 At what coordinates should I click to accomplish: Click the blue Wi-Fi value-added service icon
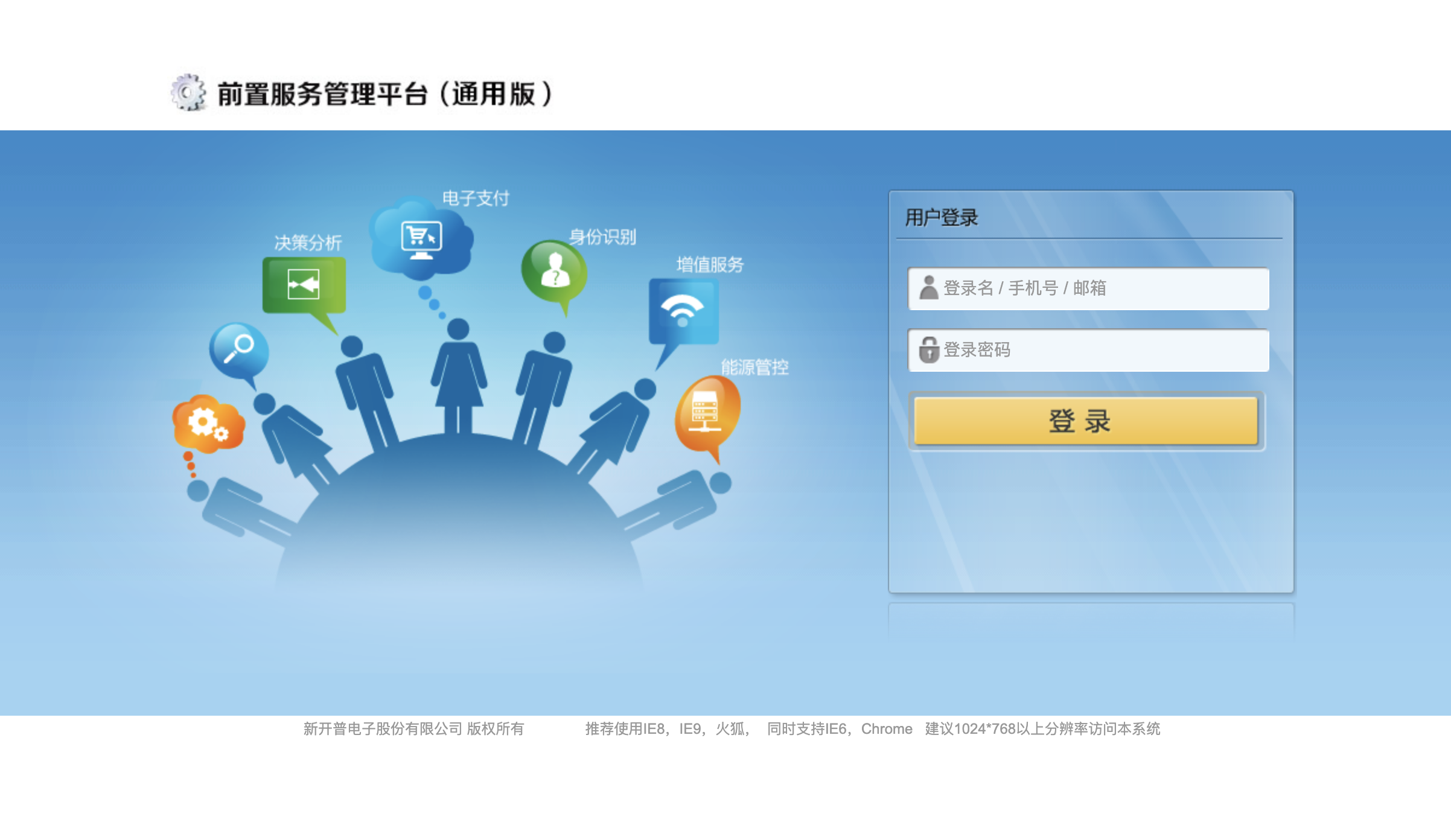[683, 311]
